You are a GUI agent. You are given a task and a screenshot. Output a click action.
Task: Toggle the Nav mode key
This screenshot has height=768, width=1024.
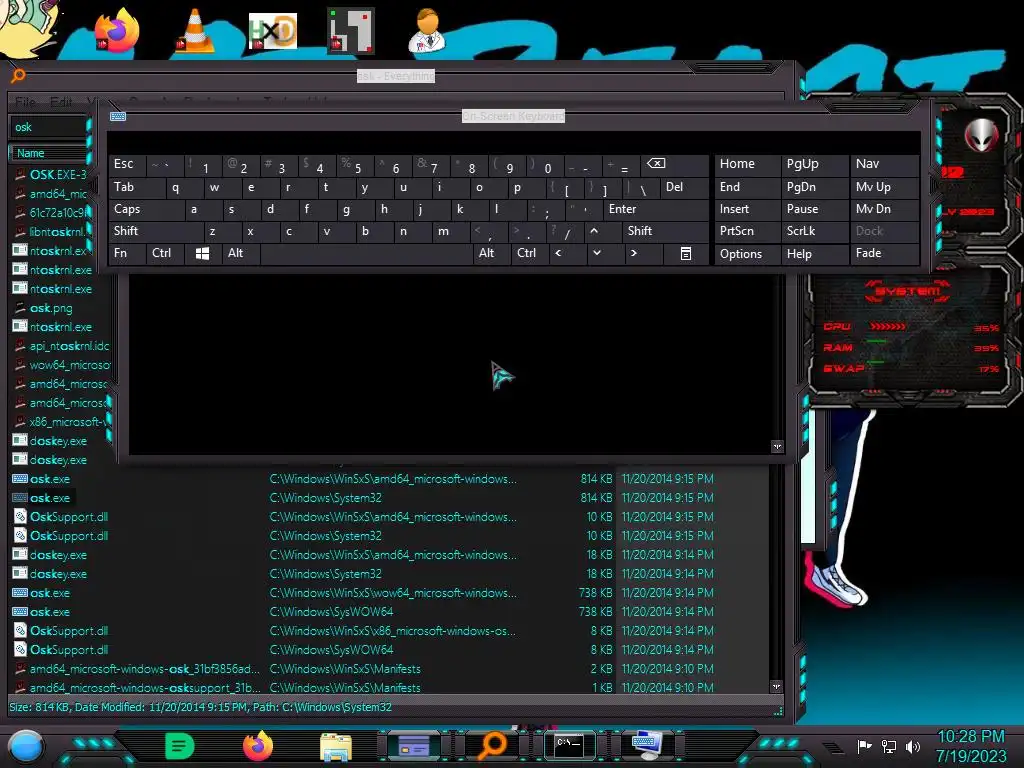pos(884,164)
